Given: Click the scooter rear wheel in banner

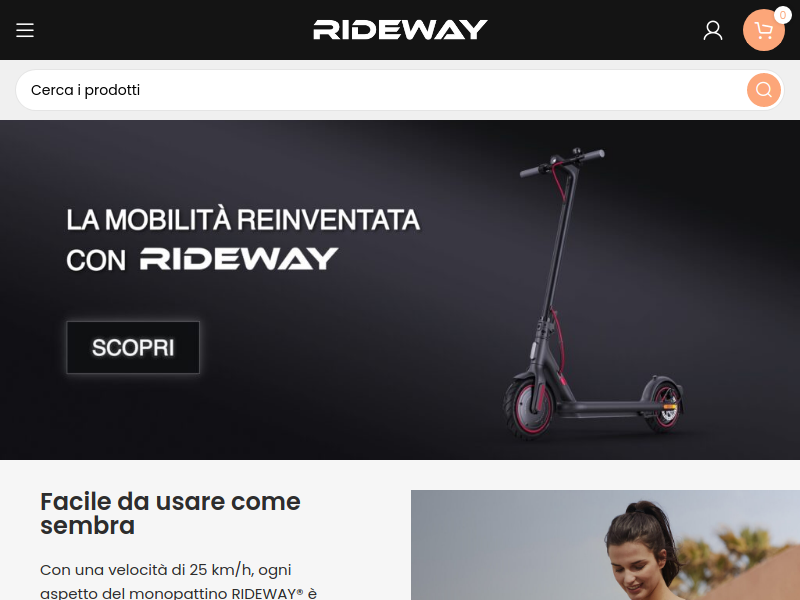Looking at the screenshot, I should [663, 404].
